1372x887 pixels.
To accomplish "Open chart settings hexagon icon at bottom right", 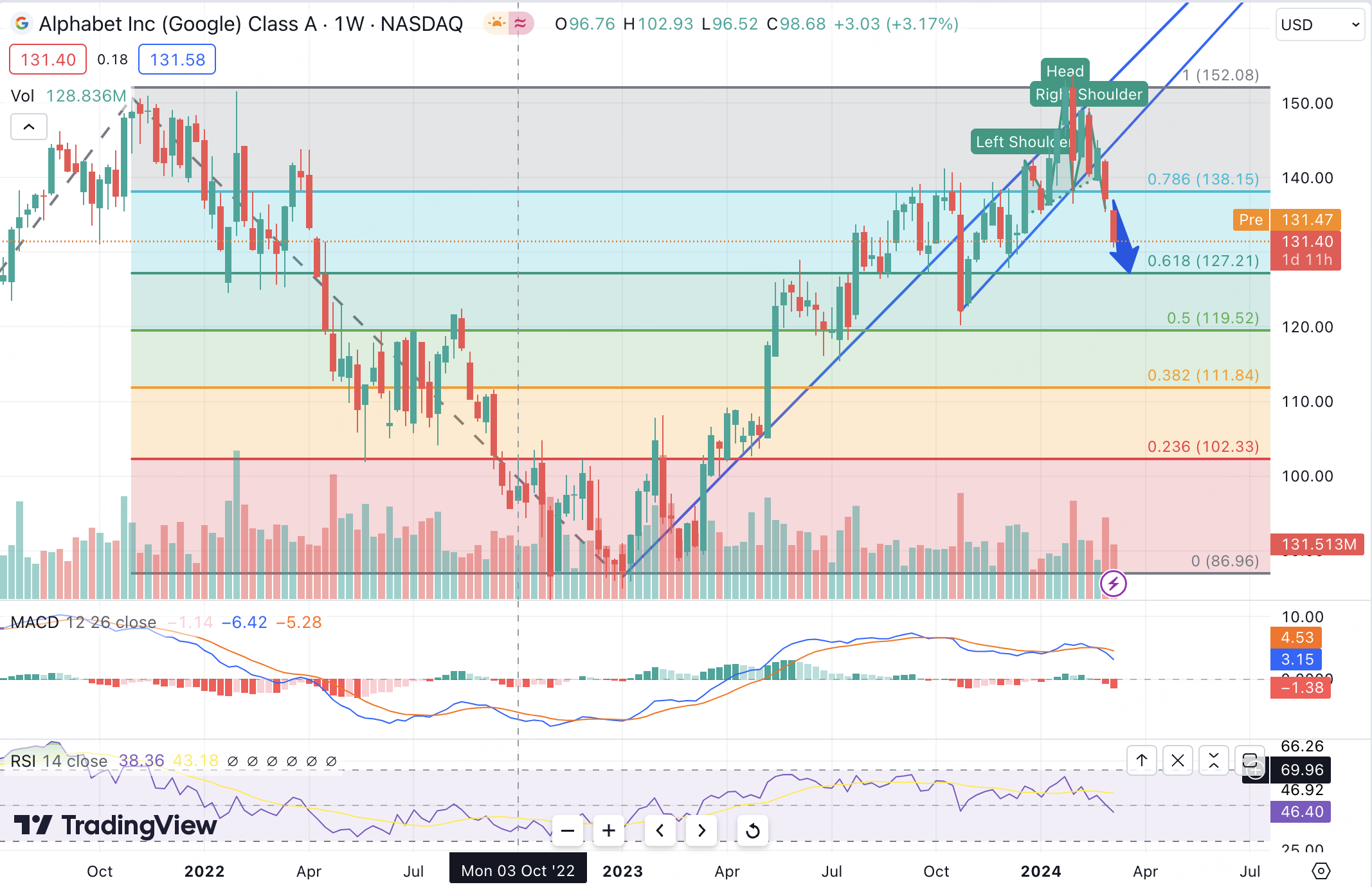I will click(x=1321, y=871).
